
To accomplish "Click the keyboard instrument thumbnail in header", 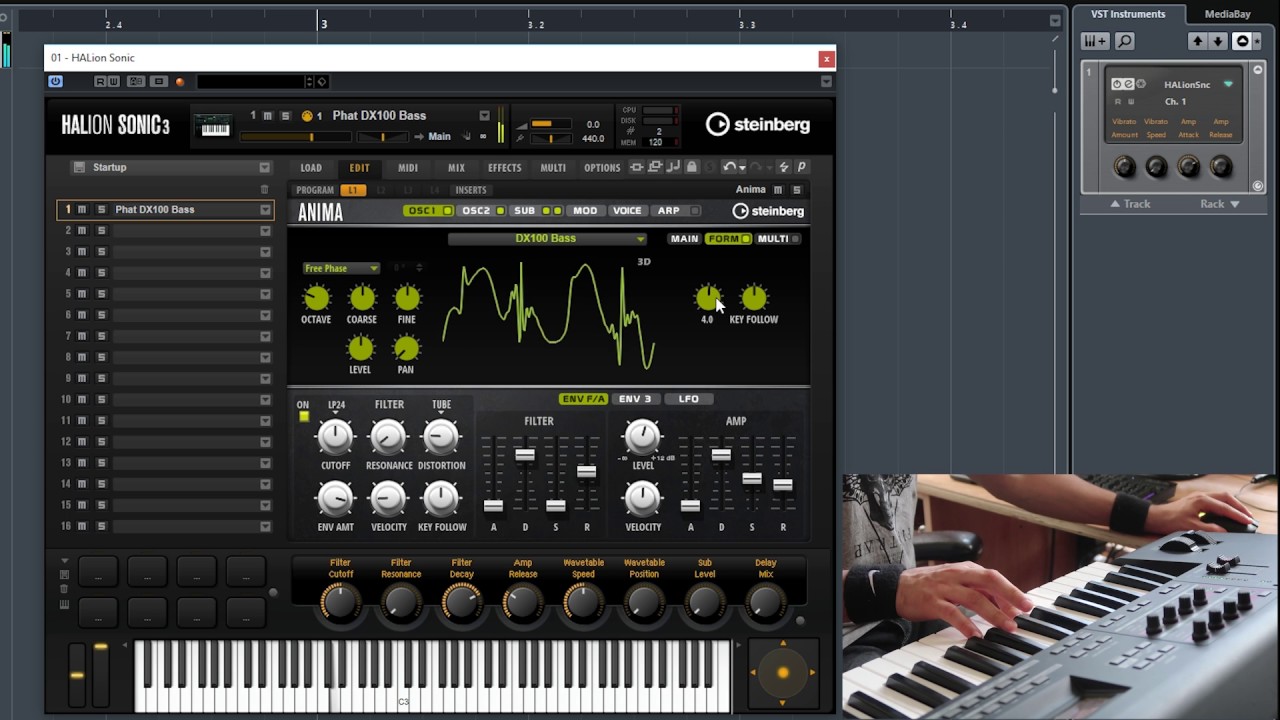I will pyautogui.click(x=215, y=125).
